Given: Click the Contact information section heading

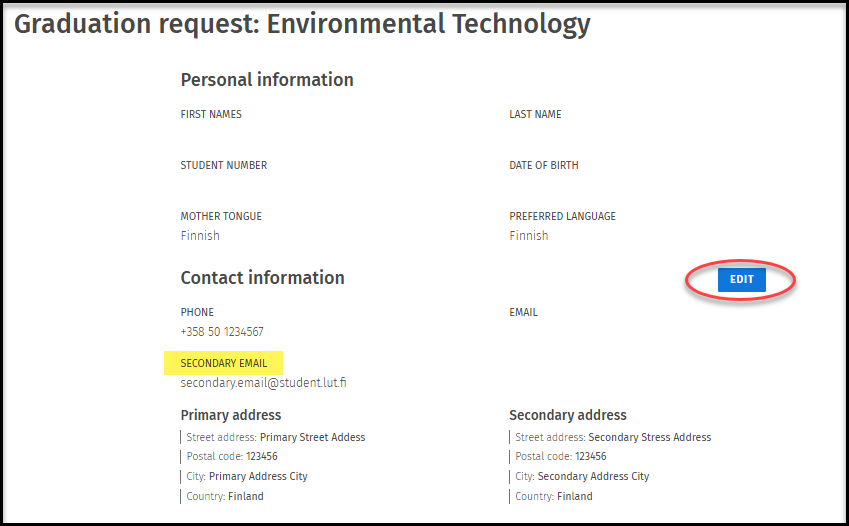Looking at the screenshot, I should (x=262, y=278).
